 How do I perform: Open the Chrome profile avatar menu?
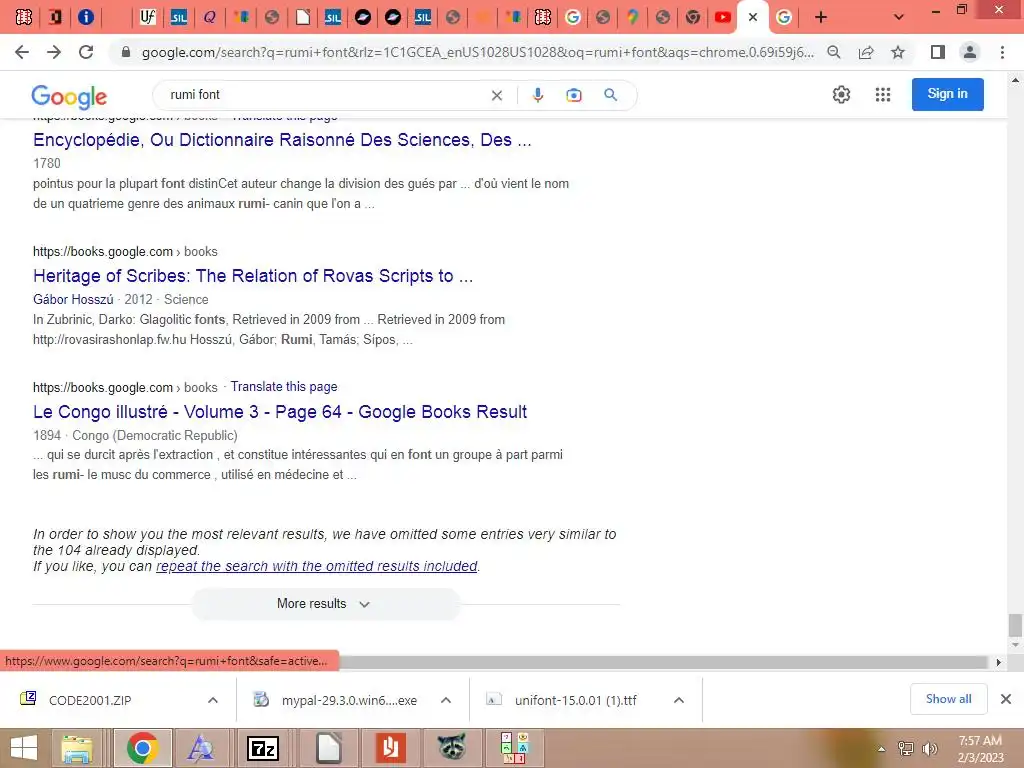pos(970,52)
